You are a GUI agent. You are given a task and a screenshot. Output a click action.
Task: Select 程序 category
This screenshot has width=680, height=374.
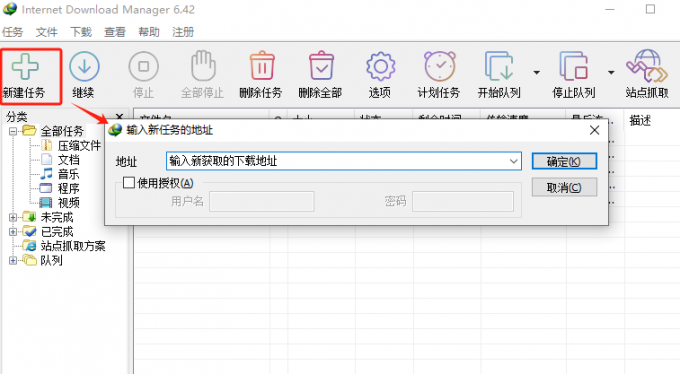tap(69, 189)
